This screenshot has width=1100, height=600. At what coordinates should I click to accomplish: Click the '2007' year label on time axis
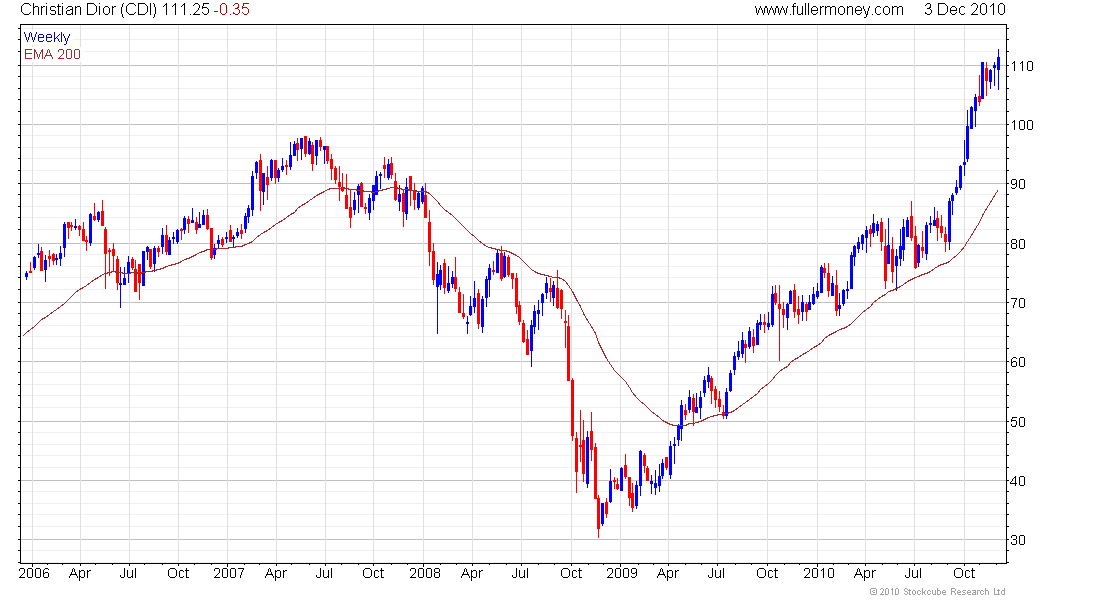pyautogui.click(x=229, y=573)
